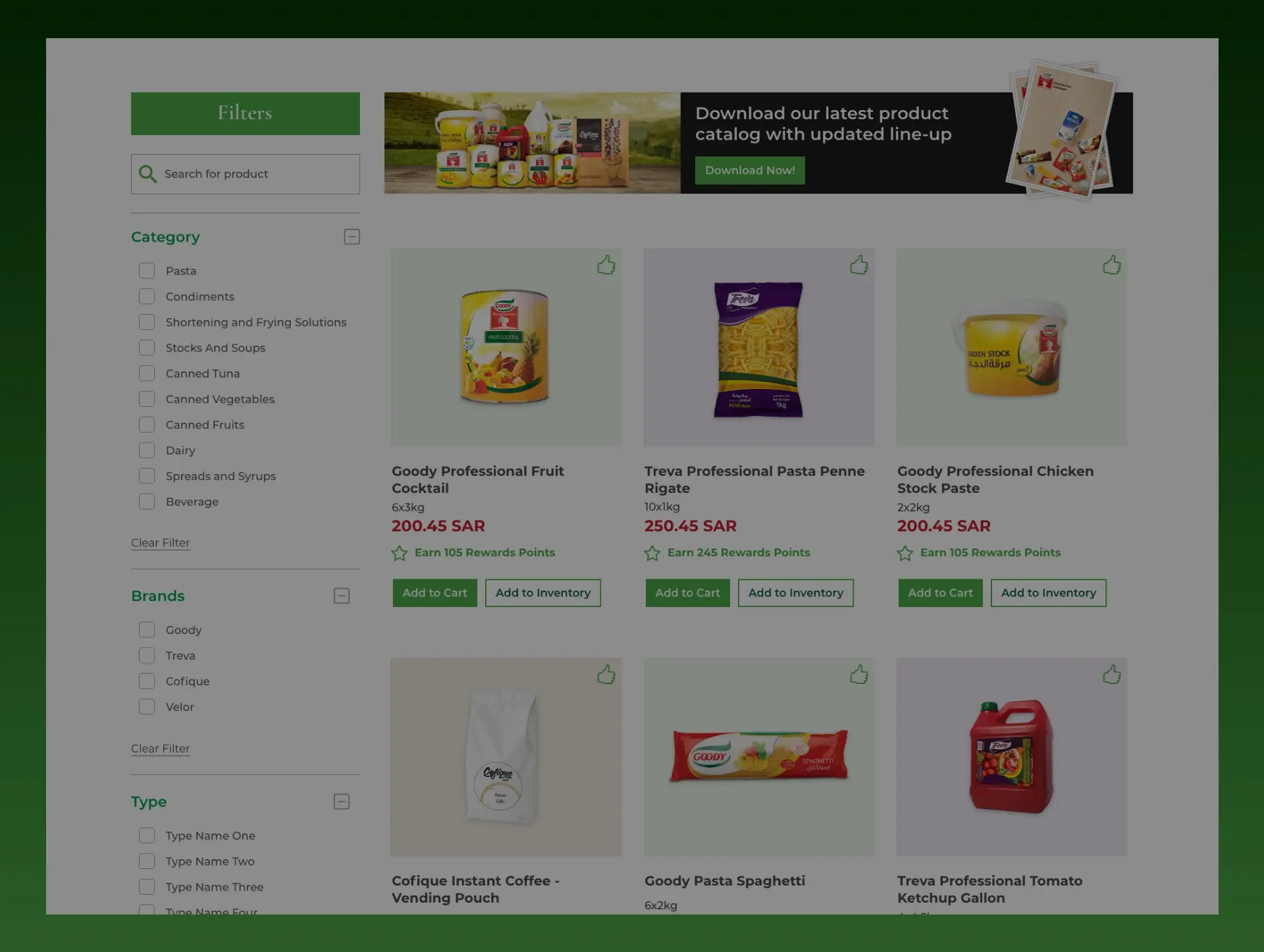Clear Filter under the Category list
The width and height of the screenshot is (1264, 952).
[x=161, y=543]
